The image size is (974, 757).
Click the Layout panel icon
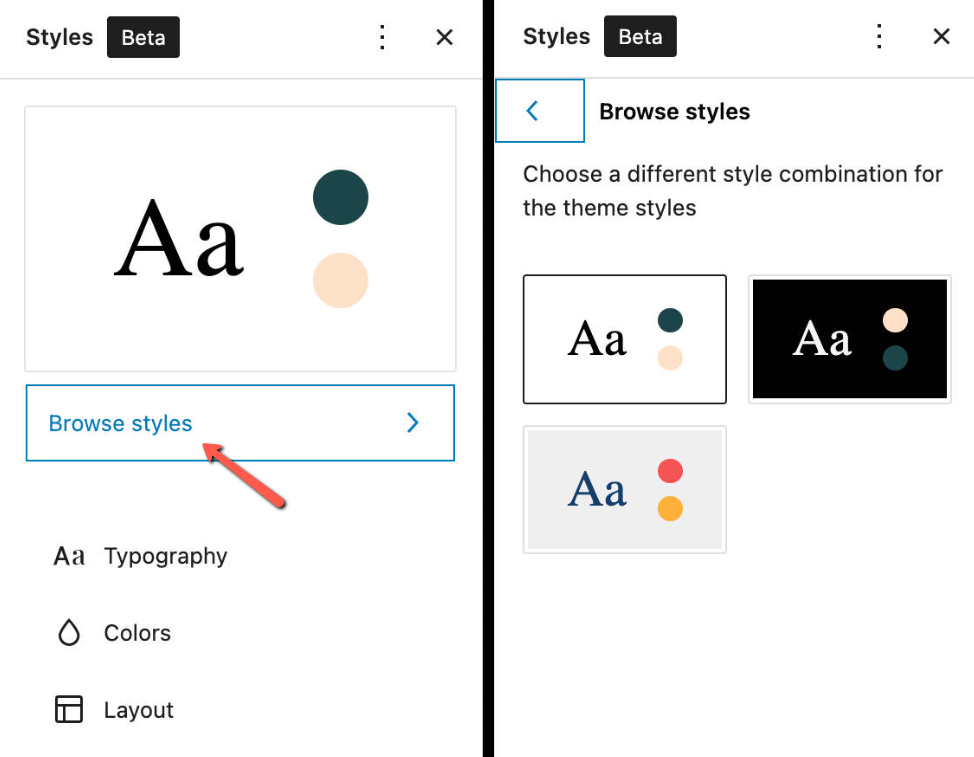68,709
